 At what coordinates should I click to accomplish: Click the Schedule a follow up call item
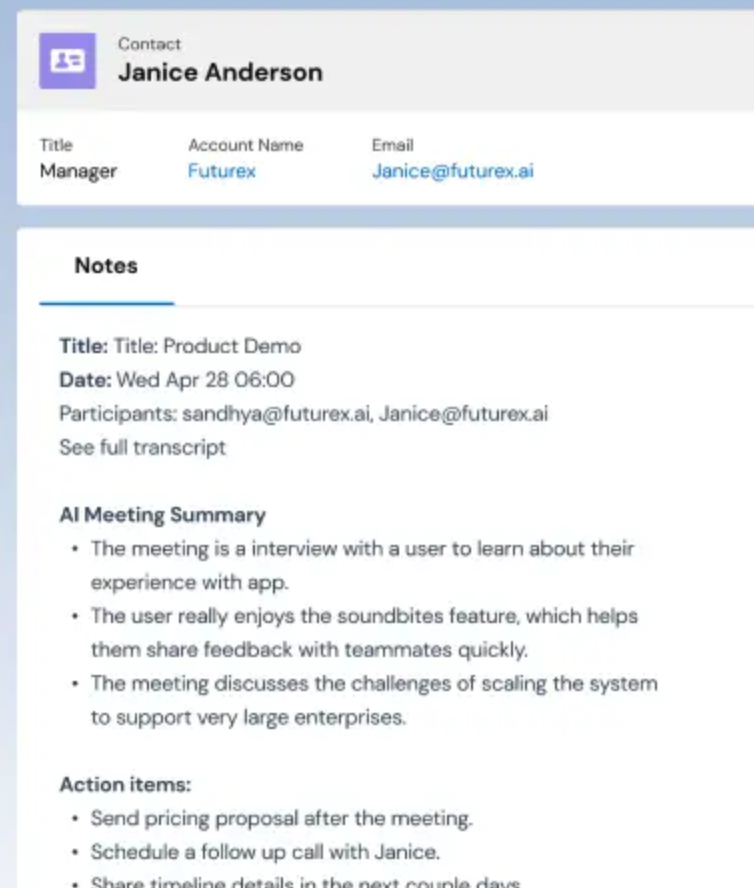(x=265, y=852)
